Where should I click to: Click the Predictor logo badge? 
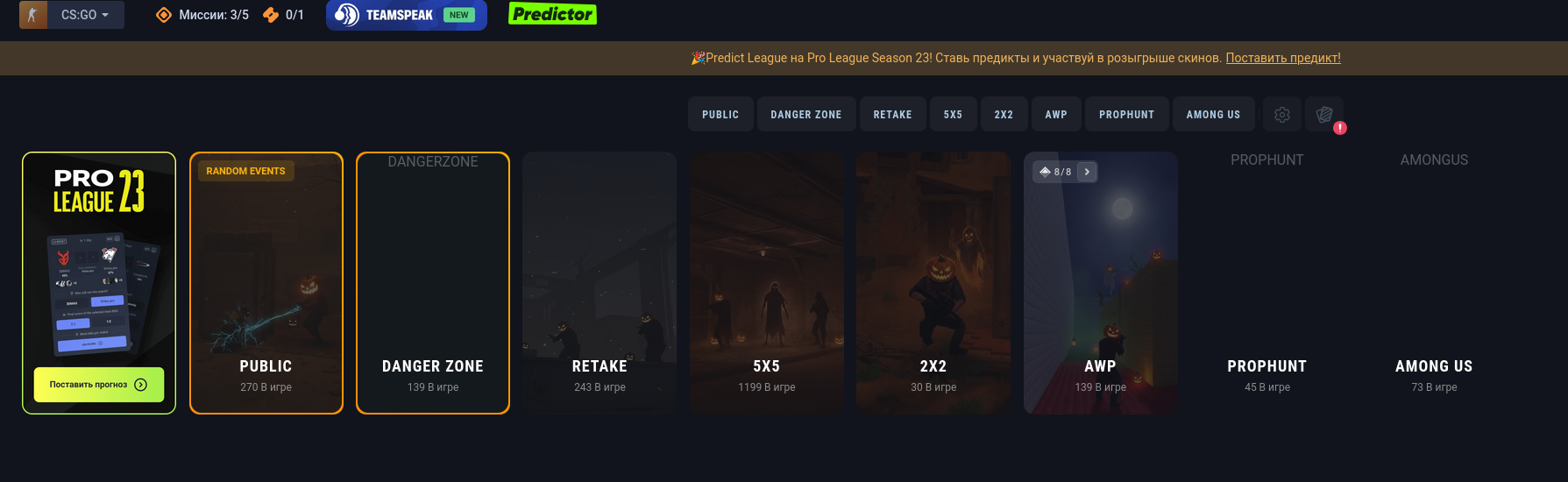pos(552,14)
